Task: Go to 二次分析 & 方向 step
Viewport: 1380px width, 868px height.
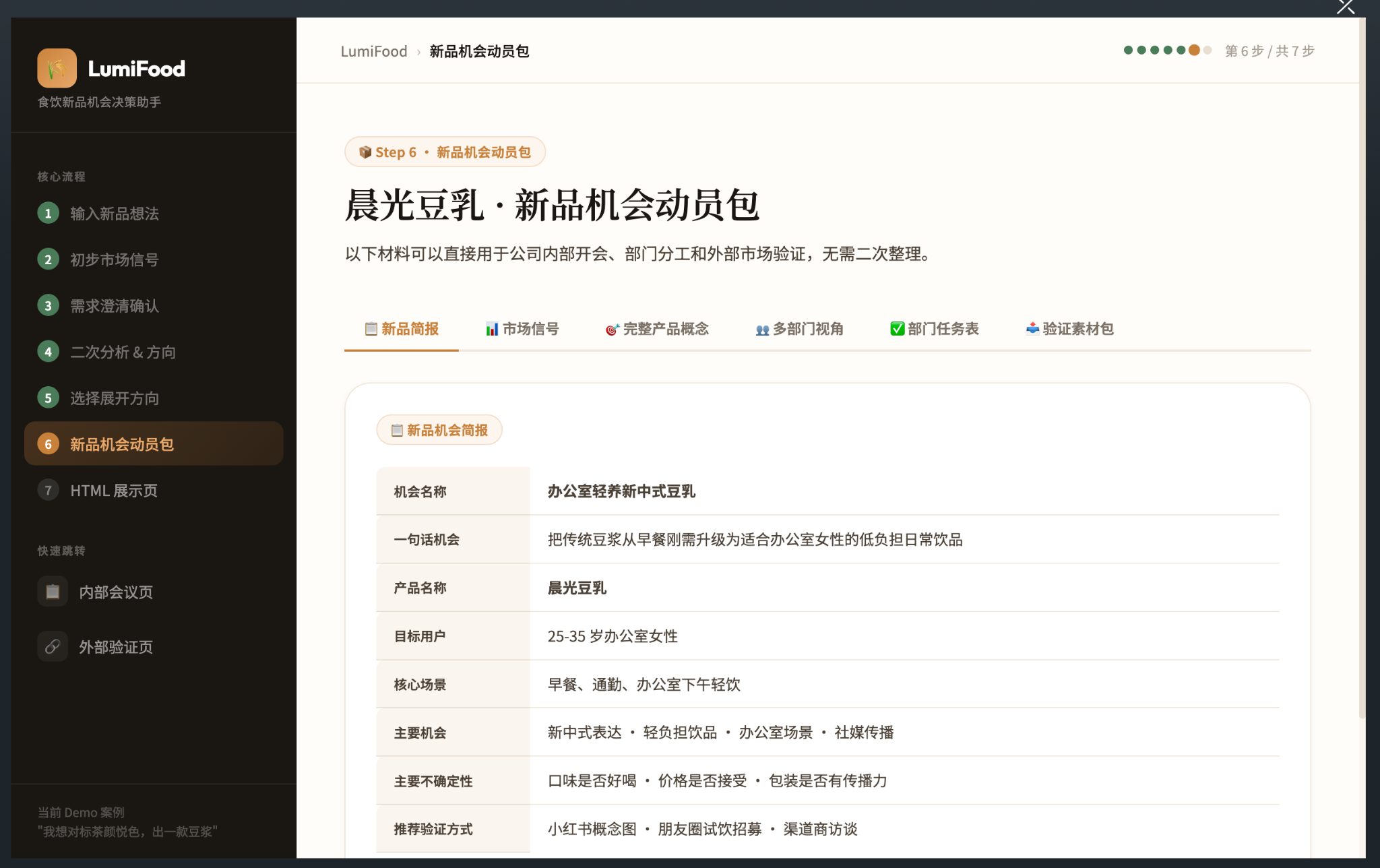Action: pos(154,352)
